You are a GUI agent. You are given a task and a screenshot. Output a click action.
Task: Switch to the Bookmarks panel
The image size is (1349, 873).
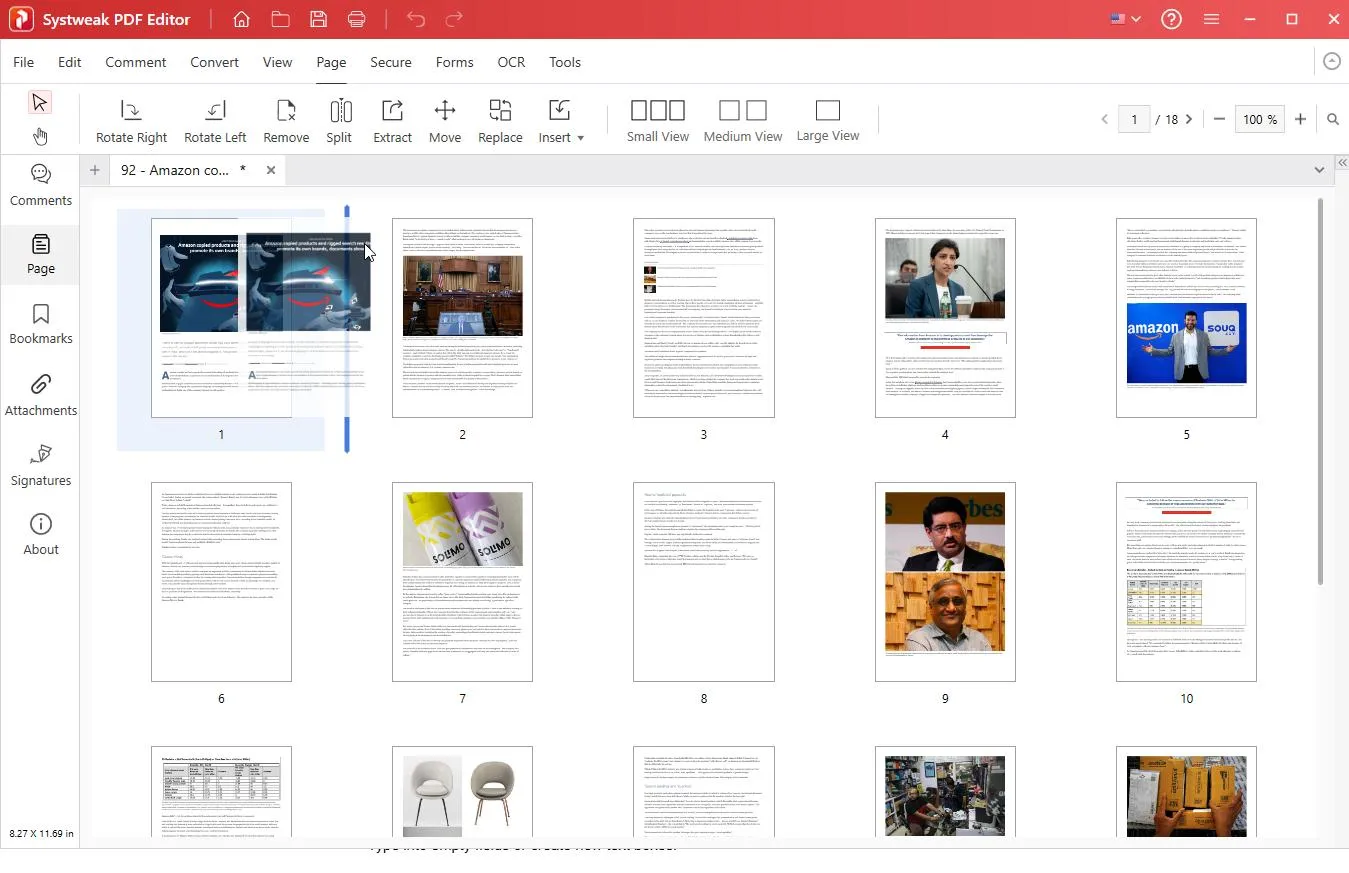click(x=40, y=322)
